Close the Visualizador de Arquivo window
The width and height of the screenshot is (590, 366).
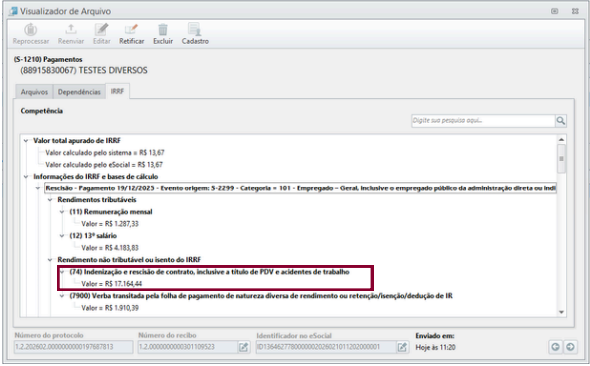pos(575,11)
